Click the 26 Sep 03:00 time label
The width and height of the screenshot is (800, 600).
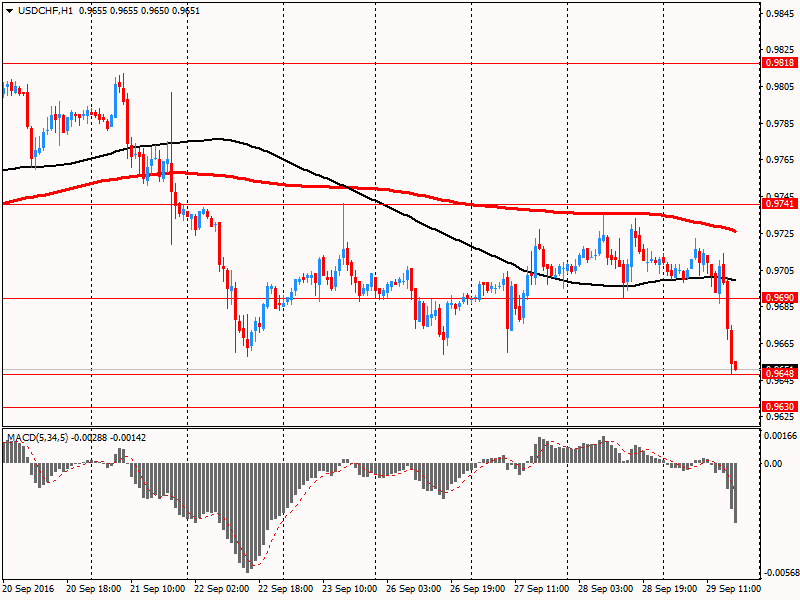413,591
